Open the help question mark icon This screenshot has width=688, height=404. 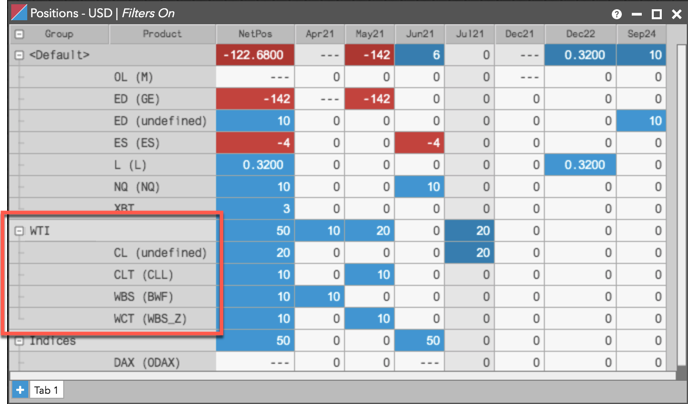(616, 14)
